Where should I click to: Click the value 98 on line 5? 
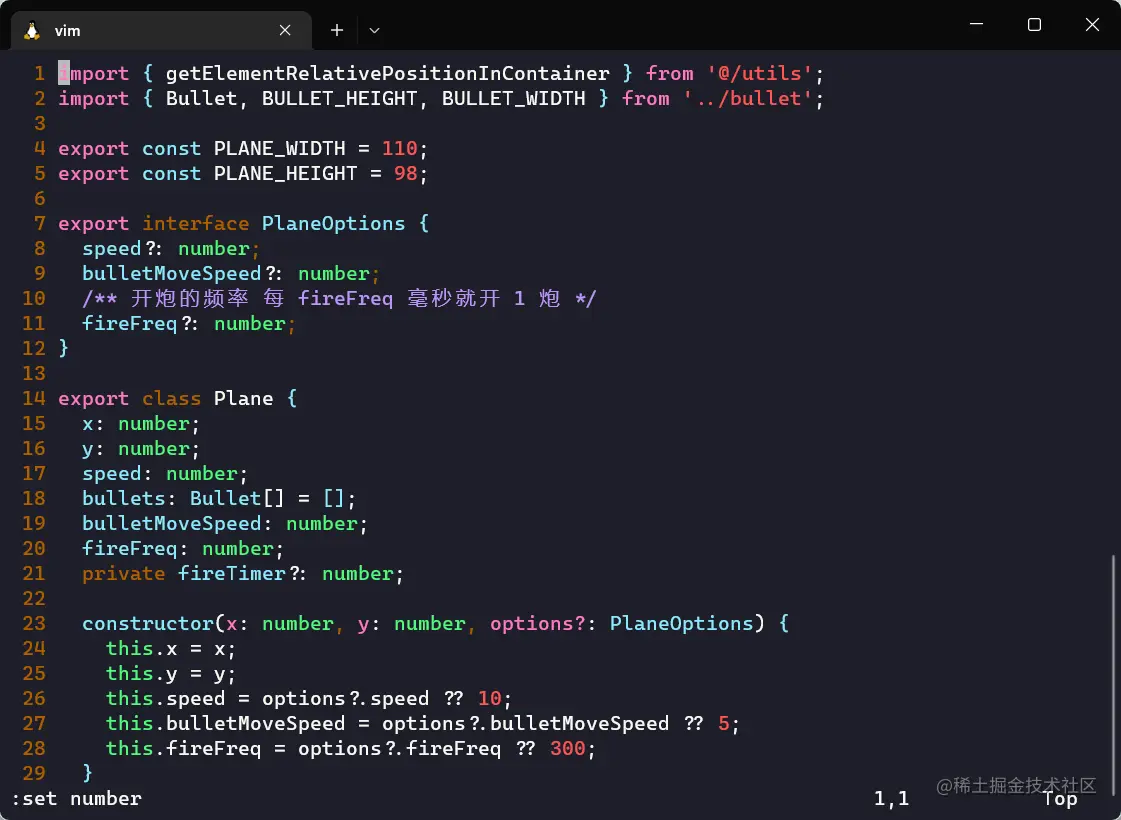pos(405,174)
